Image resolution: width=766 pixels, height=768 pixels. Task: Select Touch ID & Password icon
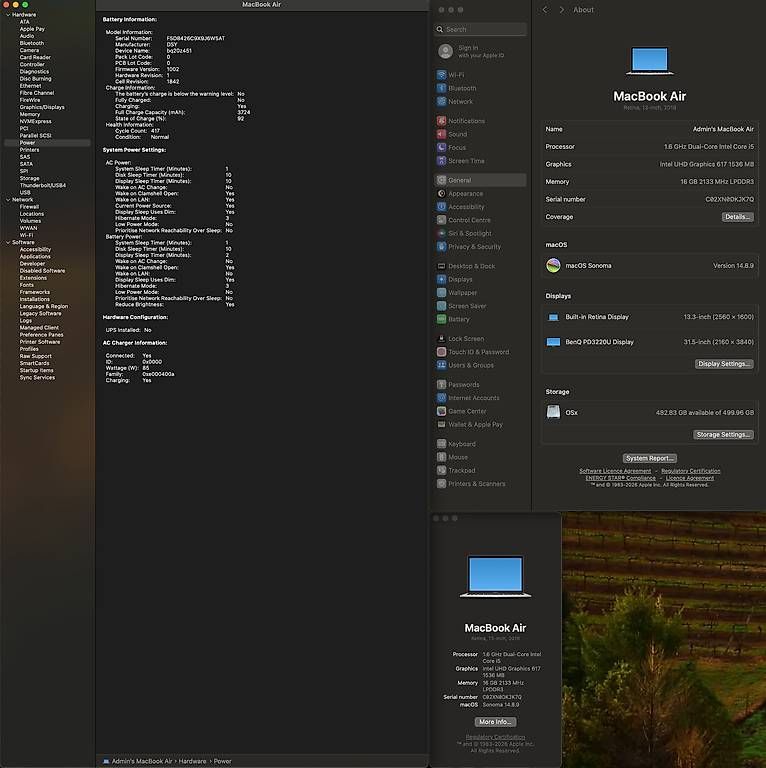[x=441, y=352]
